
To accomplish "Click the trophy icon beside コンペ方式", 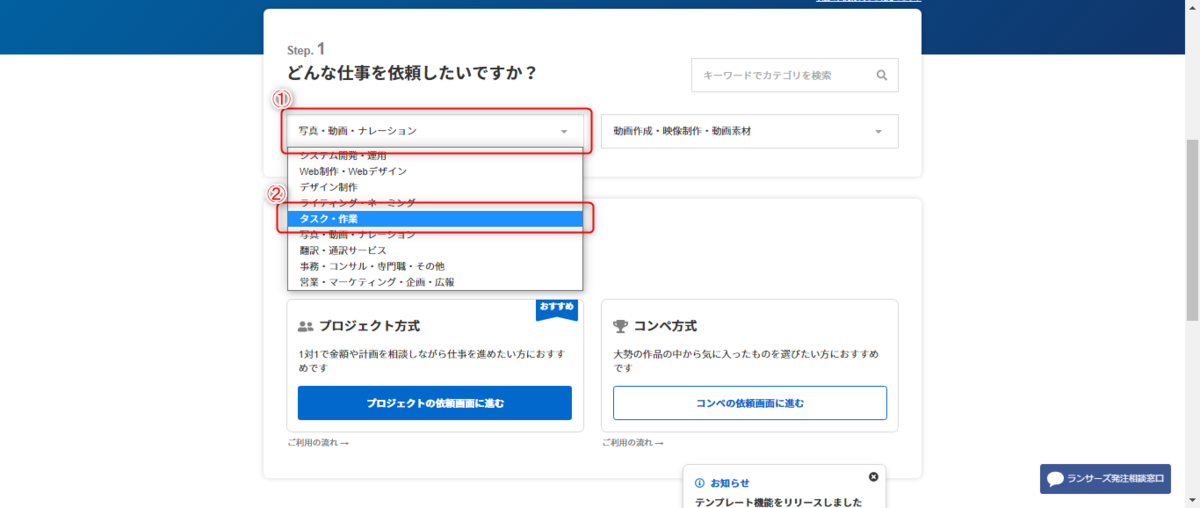I will coord(620,326).
